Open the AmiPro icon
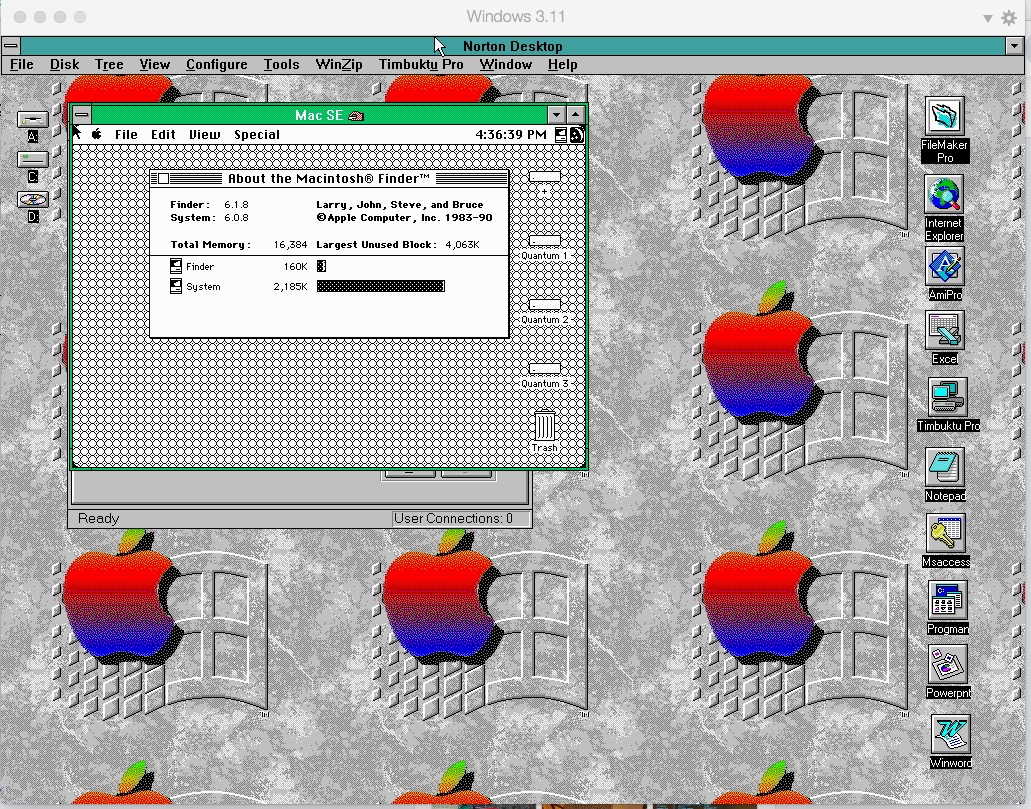This screenshot has height=809, width=1031. 945,266
